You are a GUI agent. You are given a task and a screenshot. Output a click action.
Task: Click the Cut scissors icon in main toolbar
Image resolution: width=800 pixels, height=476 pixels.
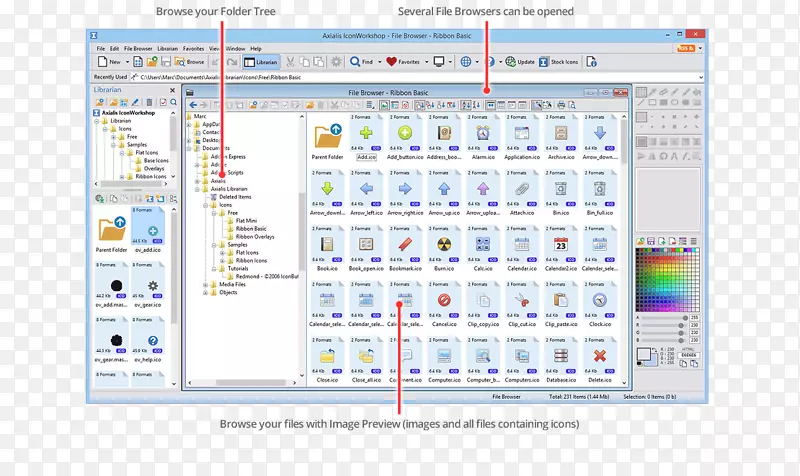point(290,62)
